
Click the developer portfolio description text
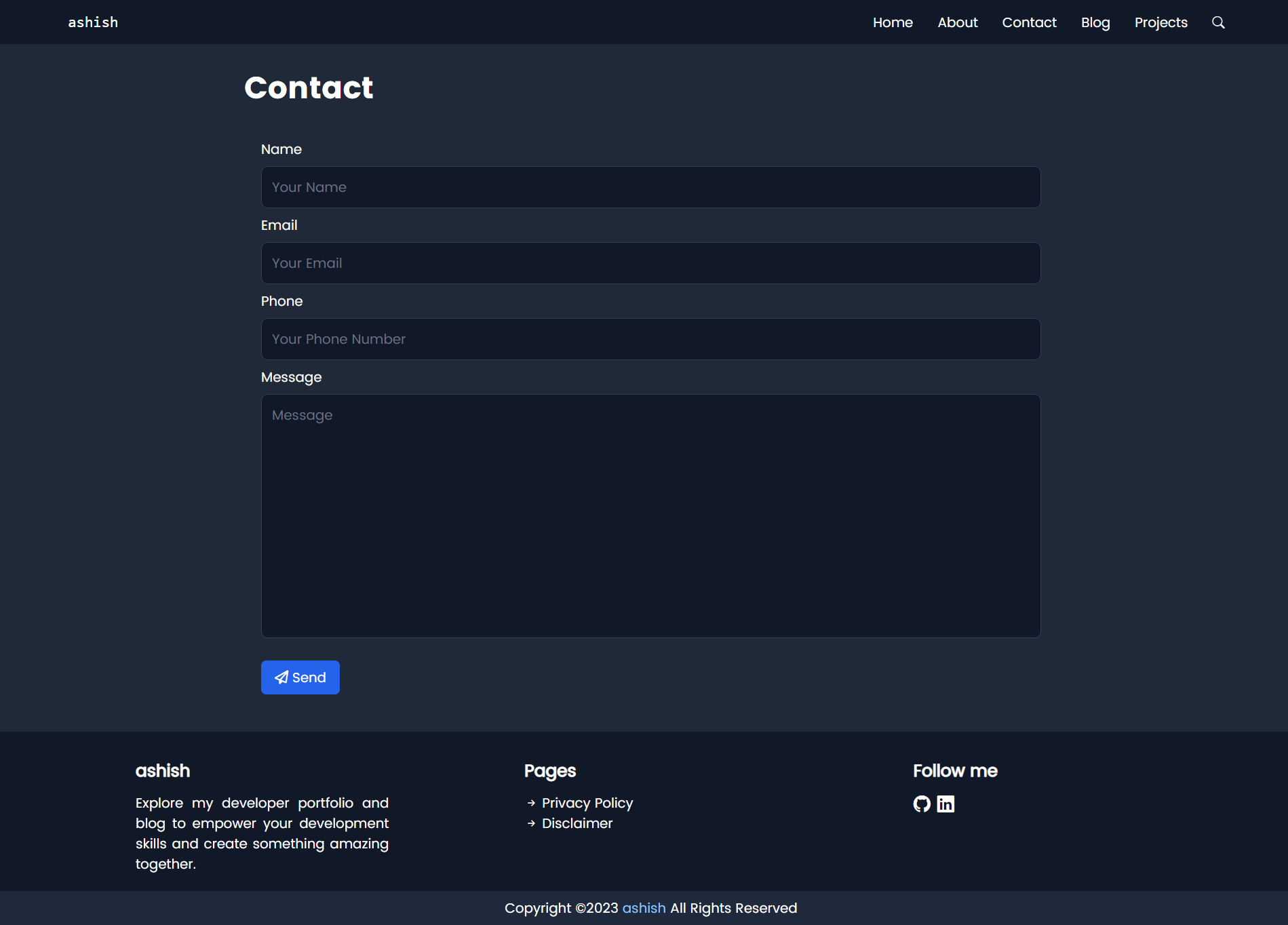click(x=262, y=833)
